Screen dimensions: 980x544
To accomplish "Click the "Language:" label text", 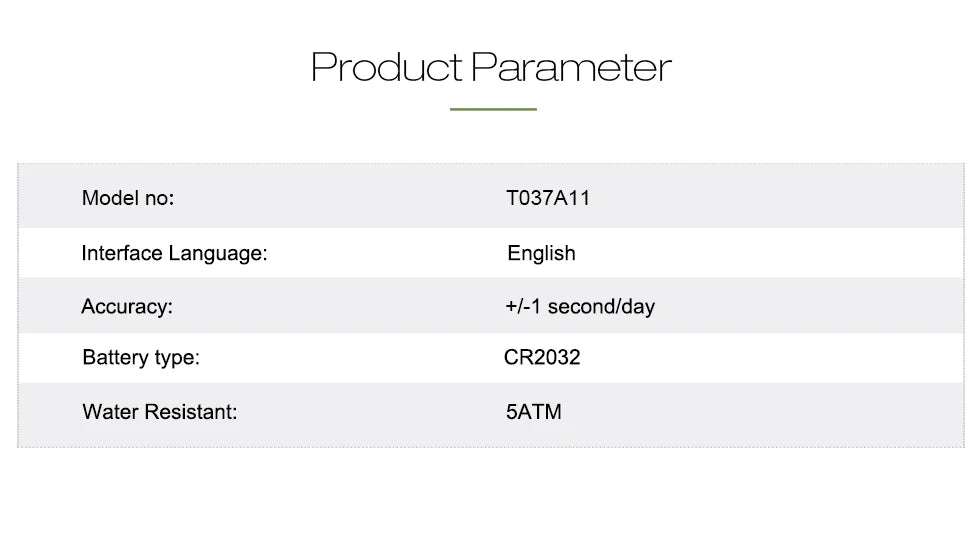I will [x=218, y=253].
